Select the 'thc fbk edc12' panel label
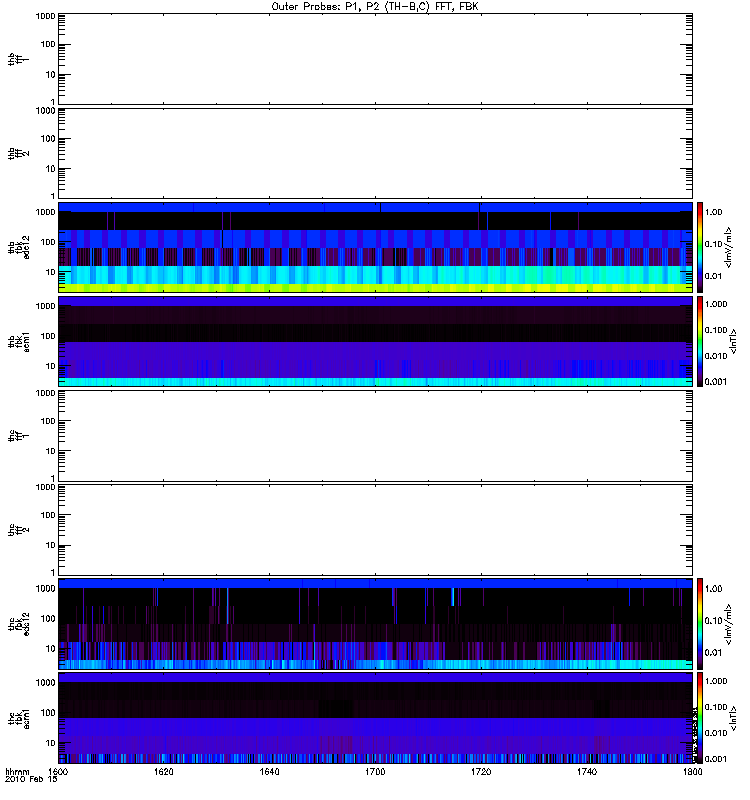 [18, 623]
